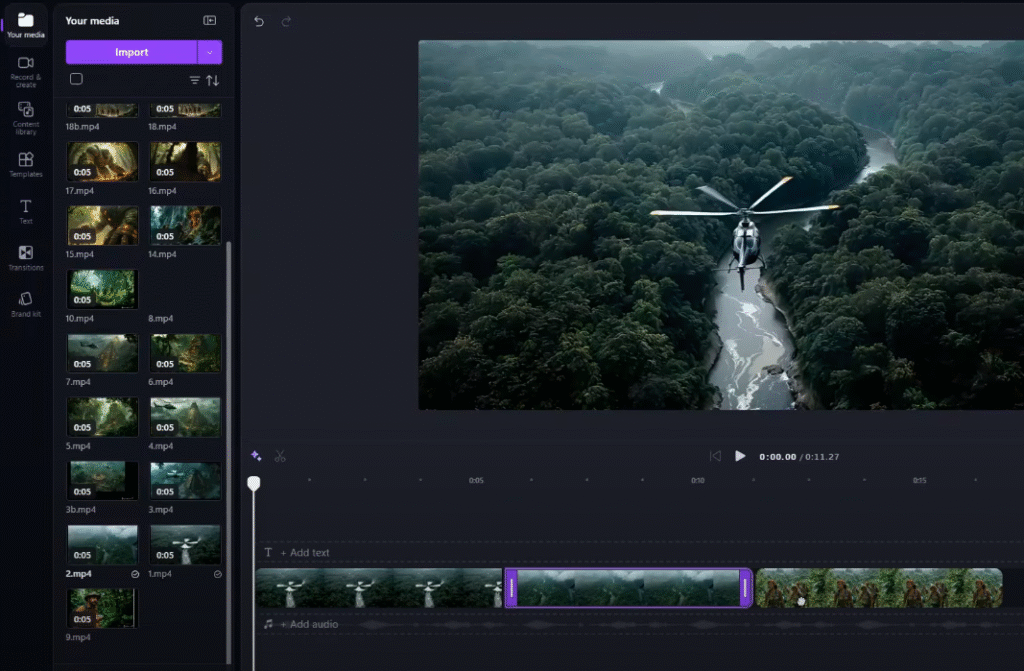
Task: Select the 15.mp4 media thumbnail
Action: (x=102, y=225)
